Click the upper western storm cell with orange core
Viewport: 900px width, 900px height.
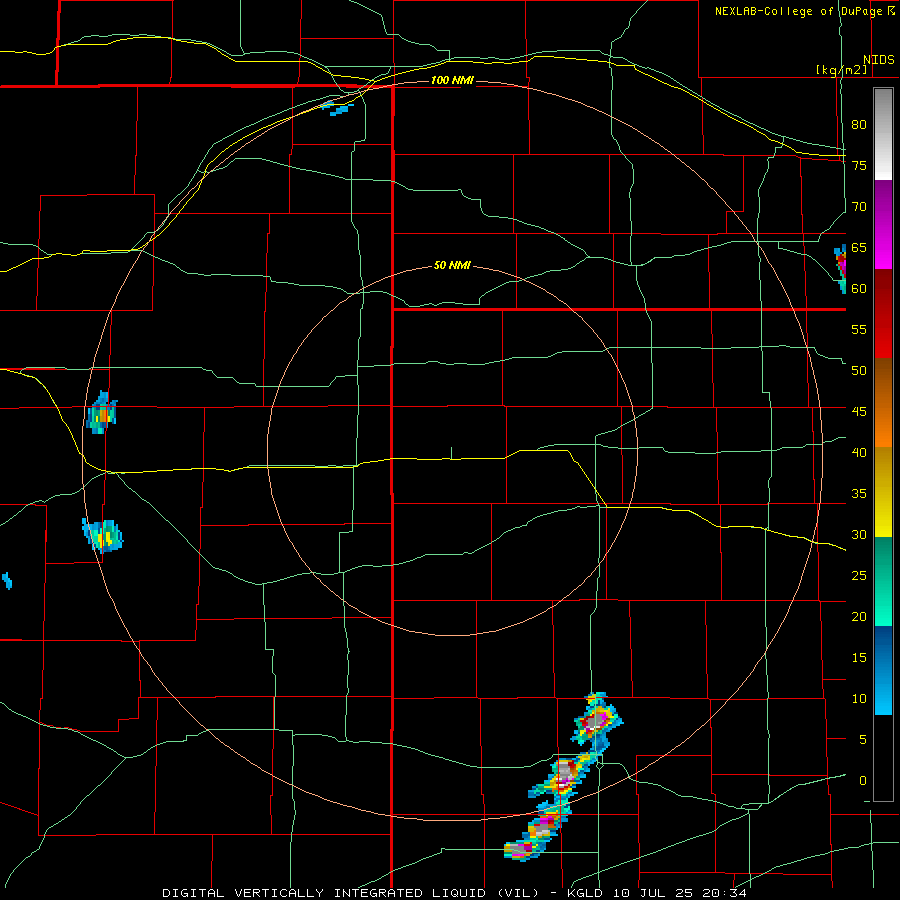tap(102, 413)
